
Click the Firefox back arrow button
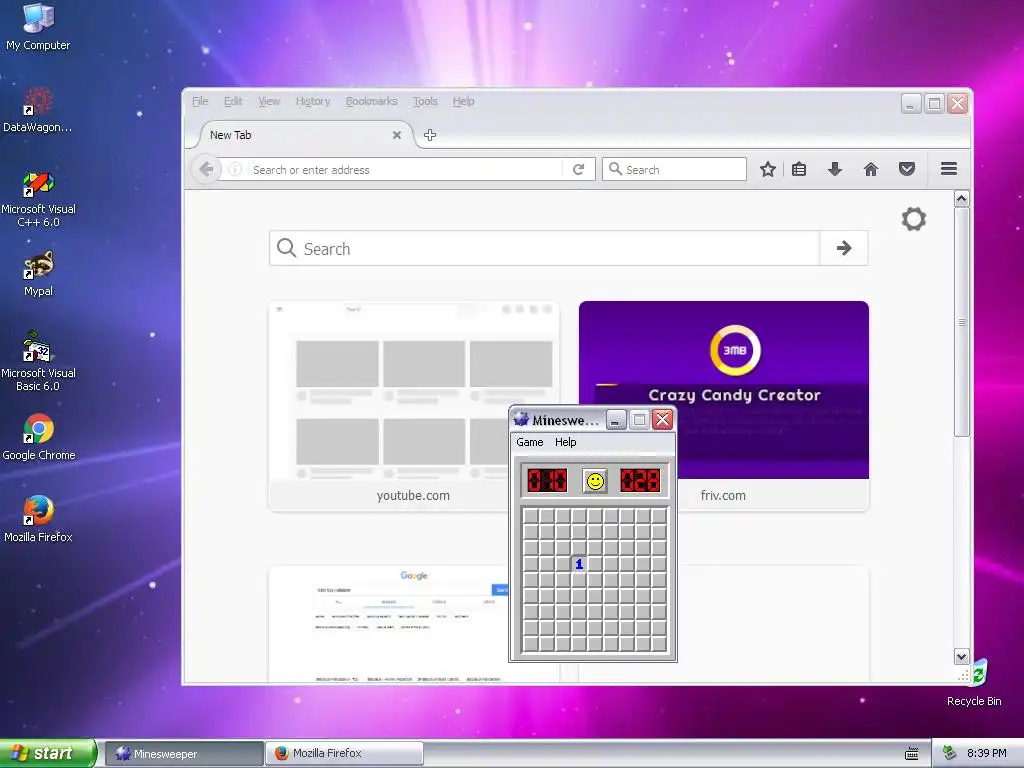tap(206, 170)
